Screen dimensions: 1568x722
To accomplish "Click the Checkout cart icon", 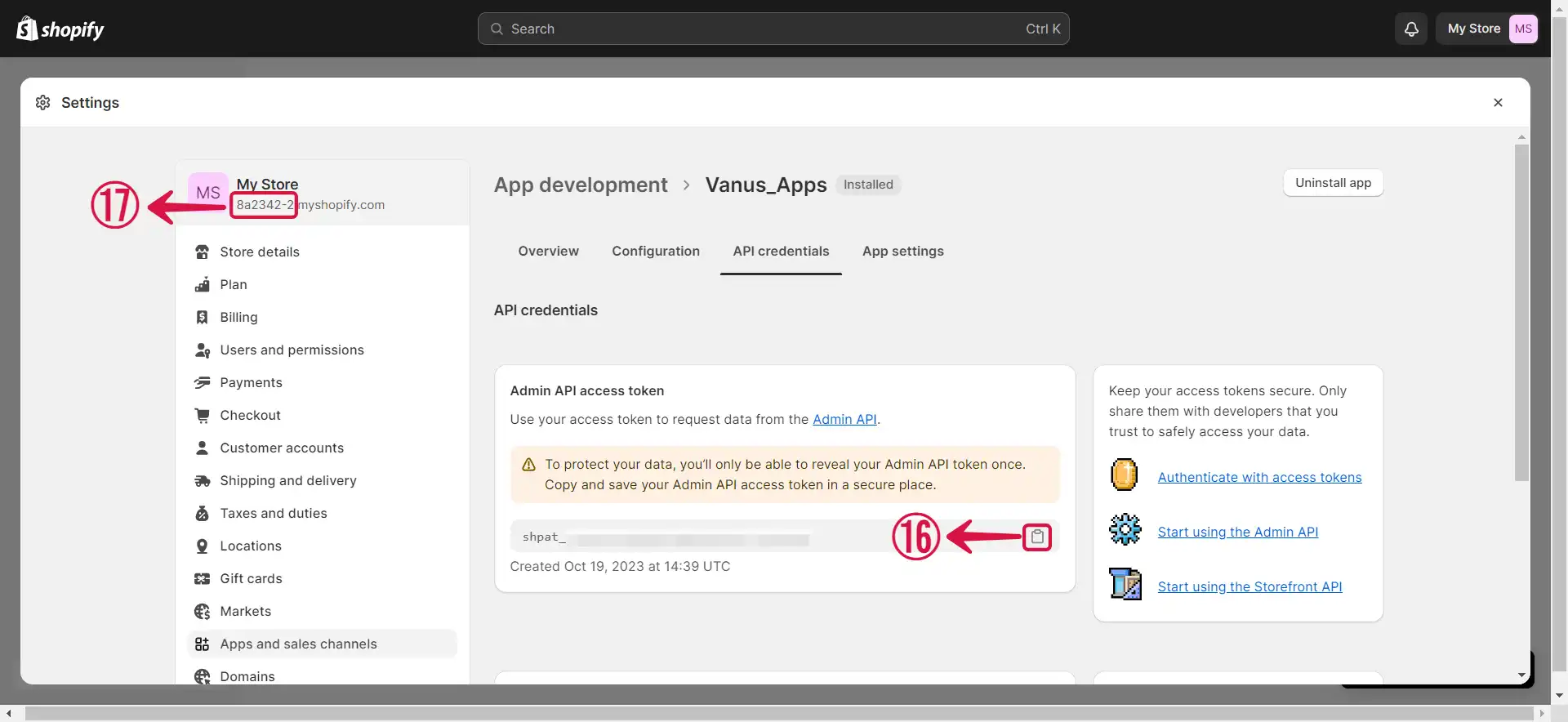I will pos(203,415).
